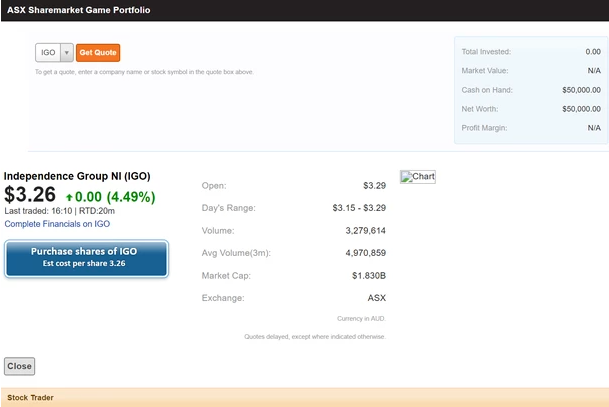Click the Market Value: label
Image resolution: width=609 pixels, height=407 pixels.
485,71
